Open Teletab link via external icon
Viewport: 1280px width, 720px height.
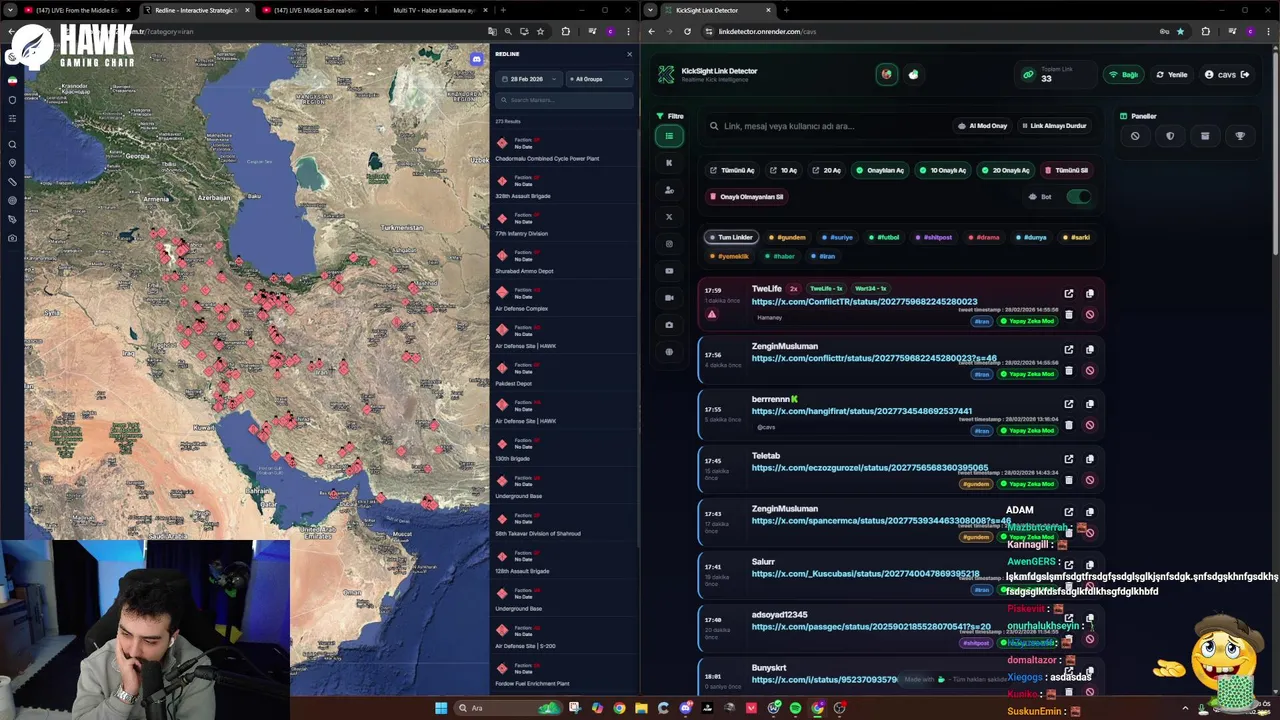click(1069, 459)
